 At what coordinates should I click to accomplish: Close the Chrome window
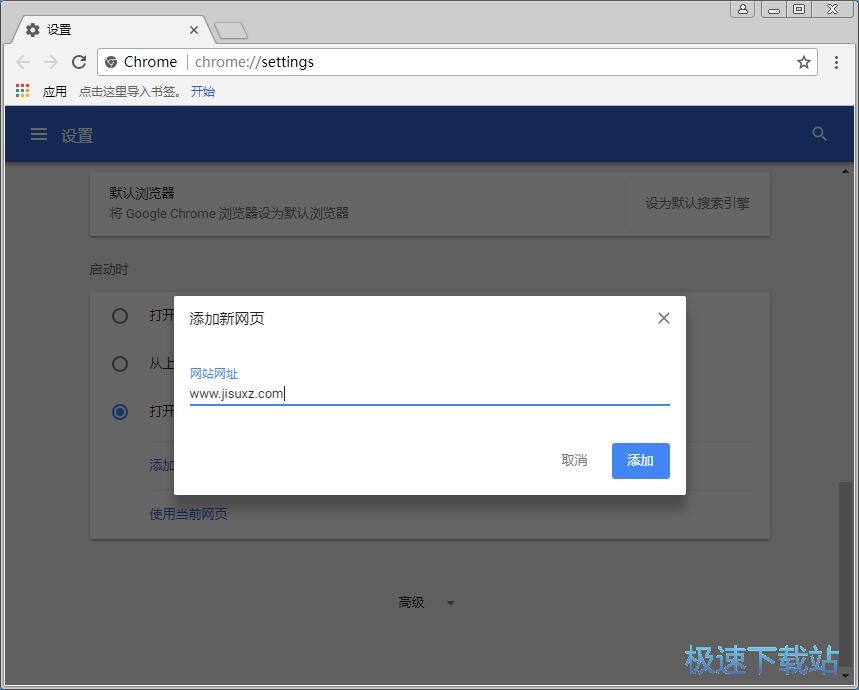[832, 9]
